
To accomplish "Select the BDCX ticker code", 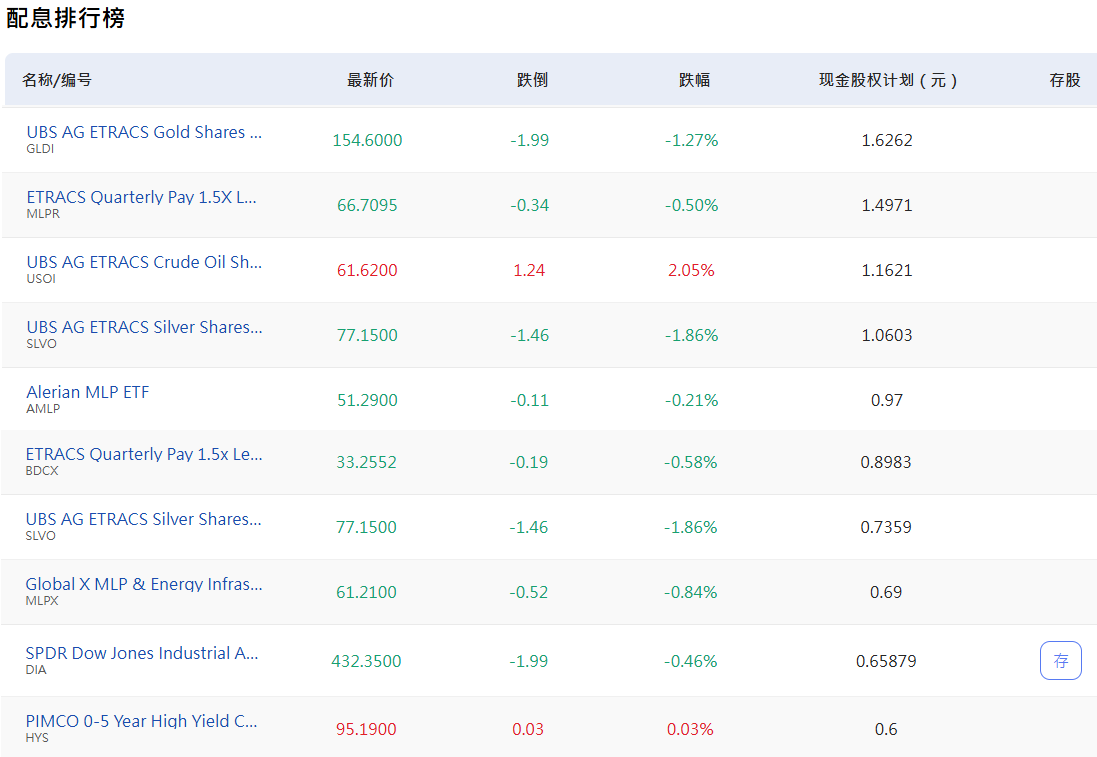I will coord(42,471).
